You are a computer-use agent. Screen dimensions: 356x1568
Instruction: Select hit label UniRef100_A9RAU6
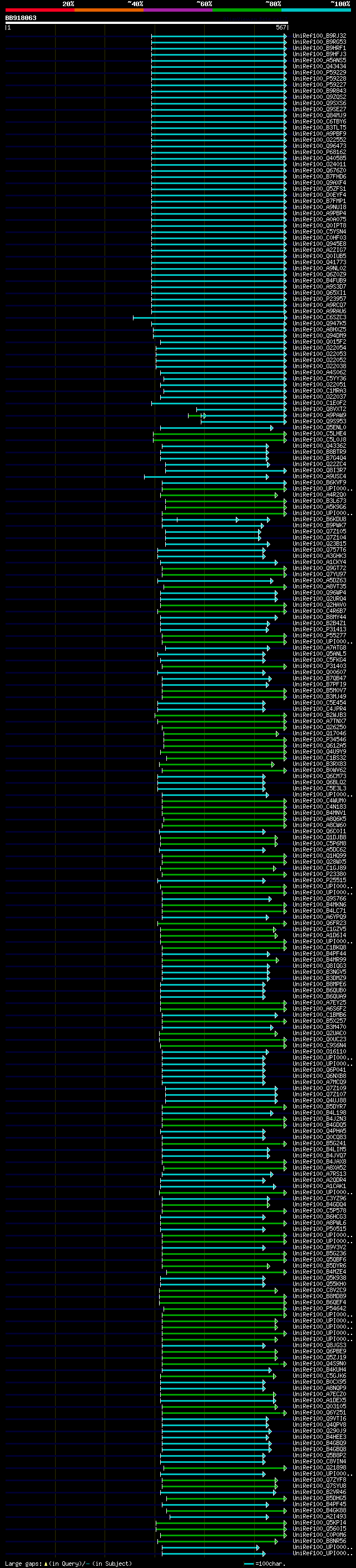[319, 311]
